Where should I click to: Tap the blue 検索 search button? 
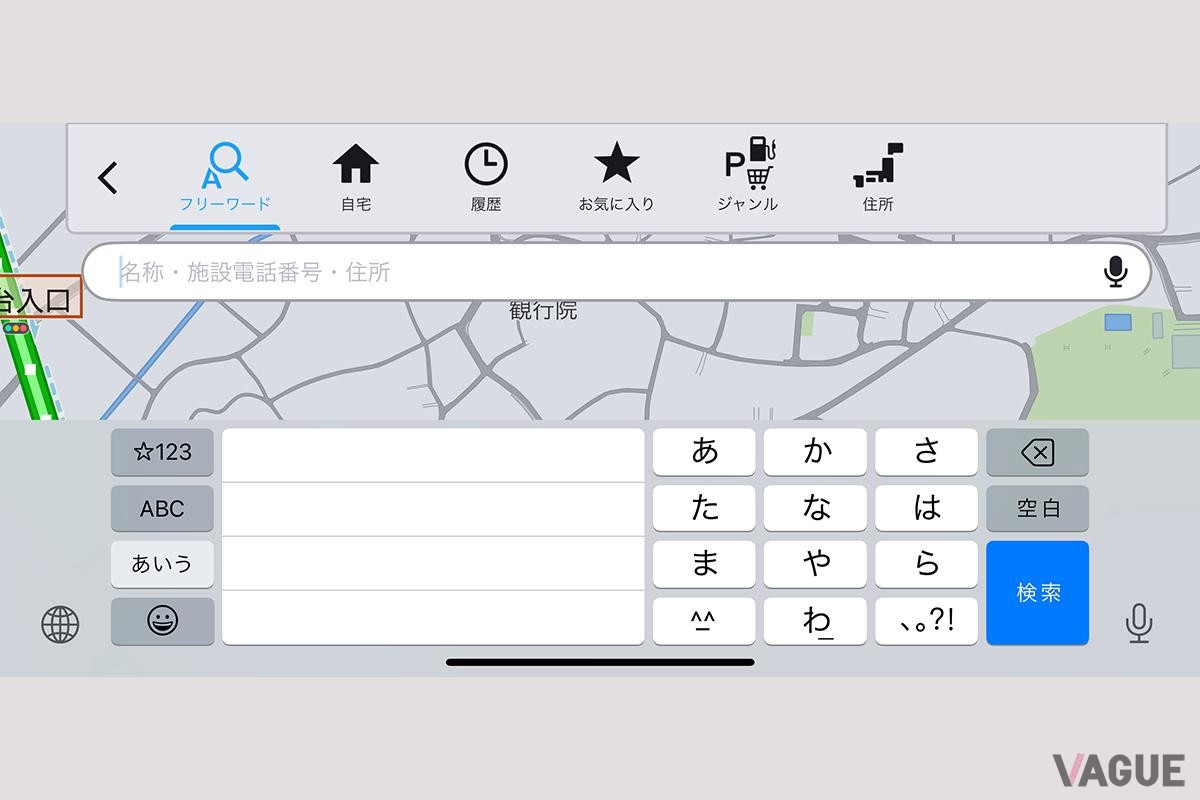coord(1037,593)
